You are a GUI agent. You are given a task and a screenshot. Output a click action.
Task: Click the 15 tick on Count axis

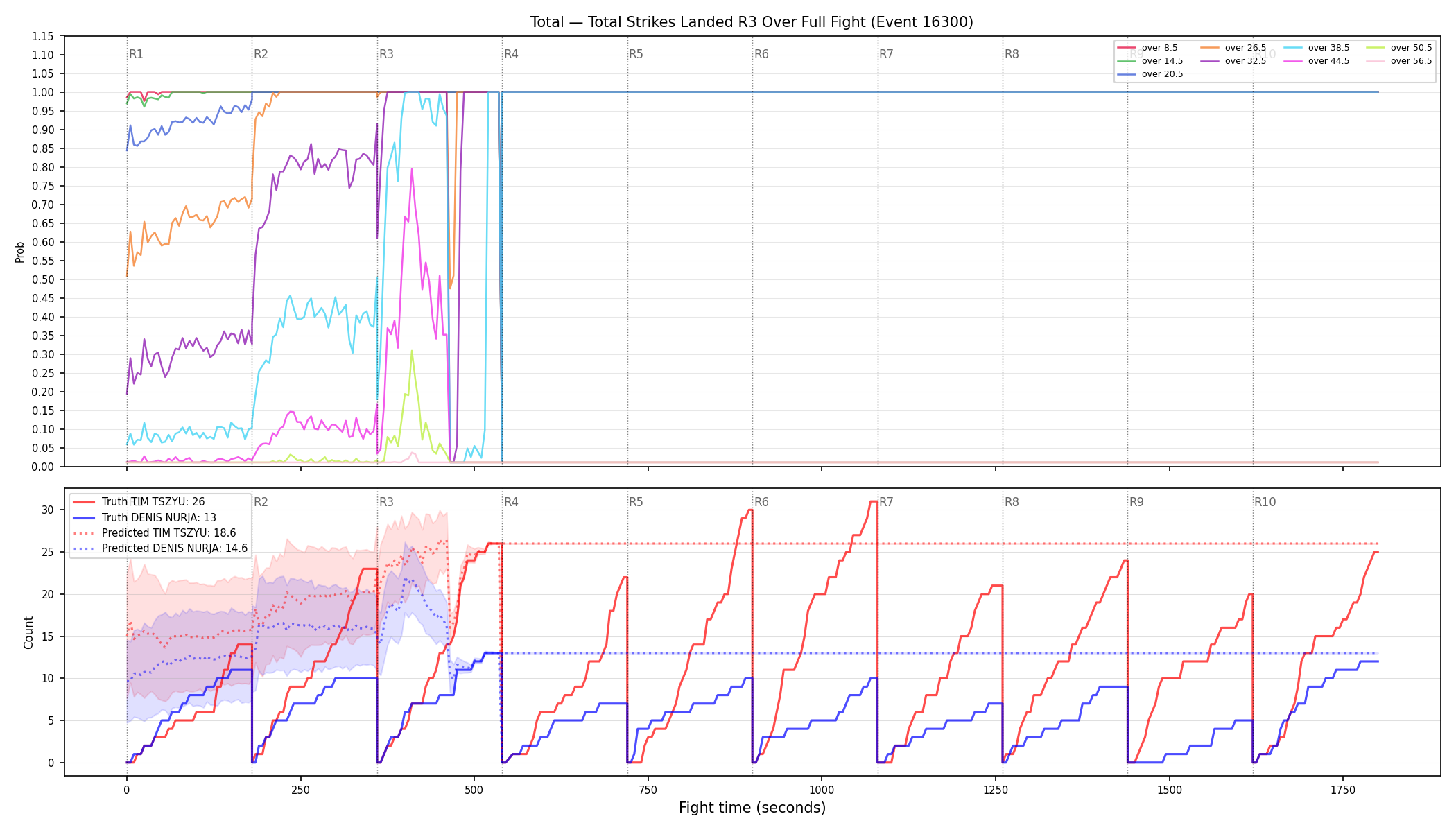[x=47, y=636]
